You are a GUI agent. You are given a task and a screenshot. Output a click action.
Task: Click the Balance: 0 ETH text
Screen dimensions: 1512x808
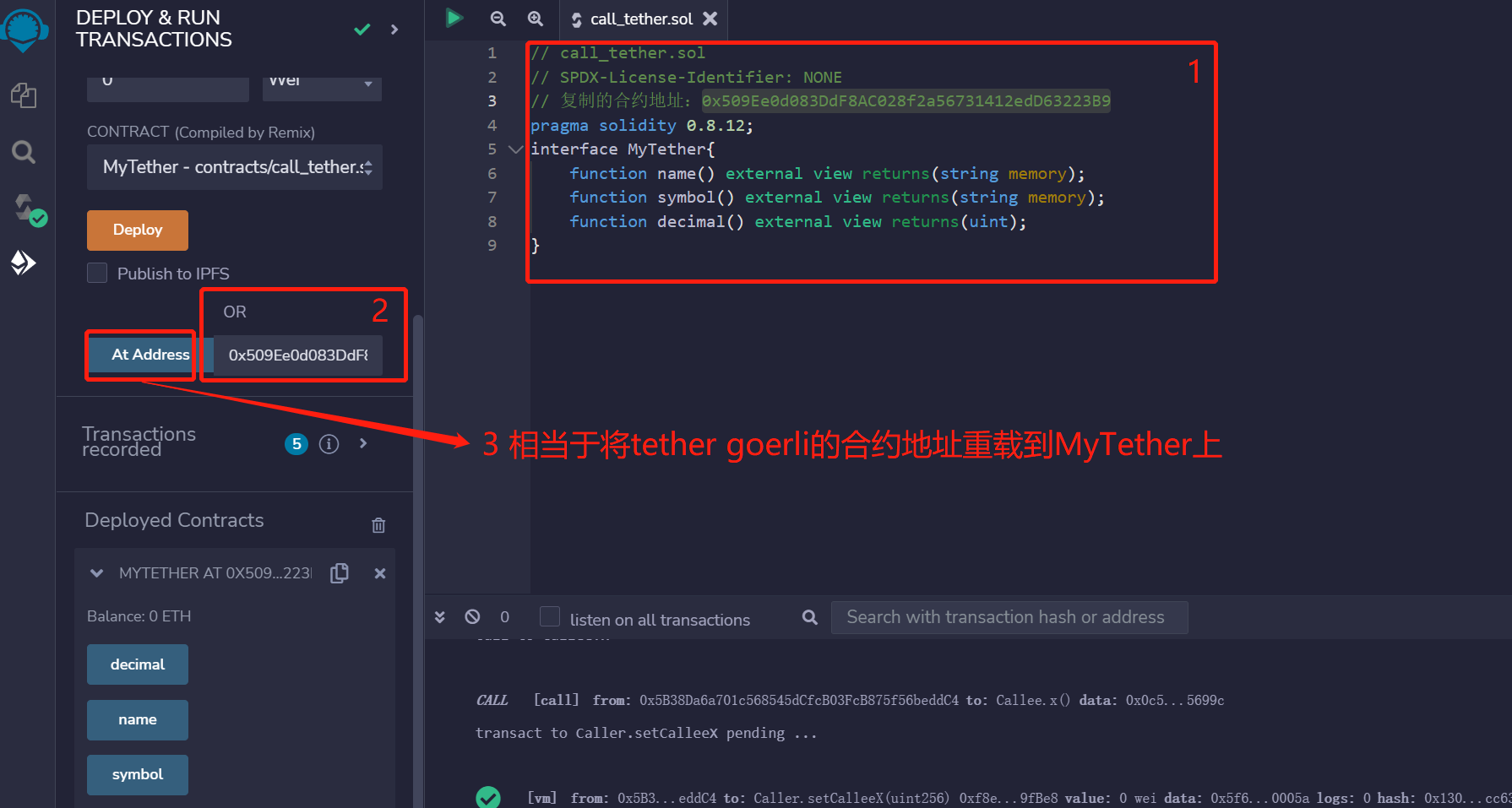pyautogui.click(x=139, y=616)
